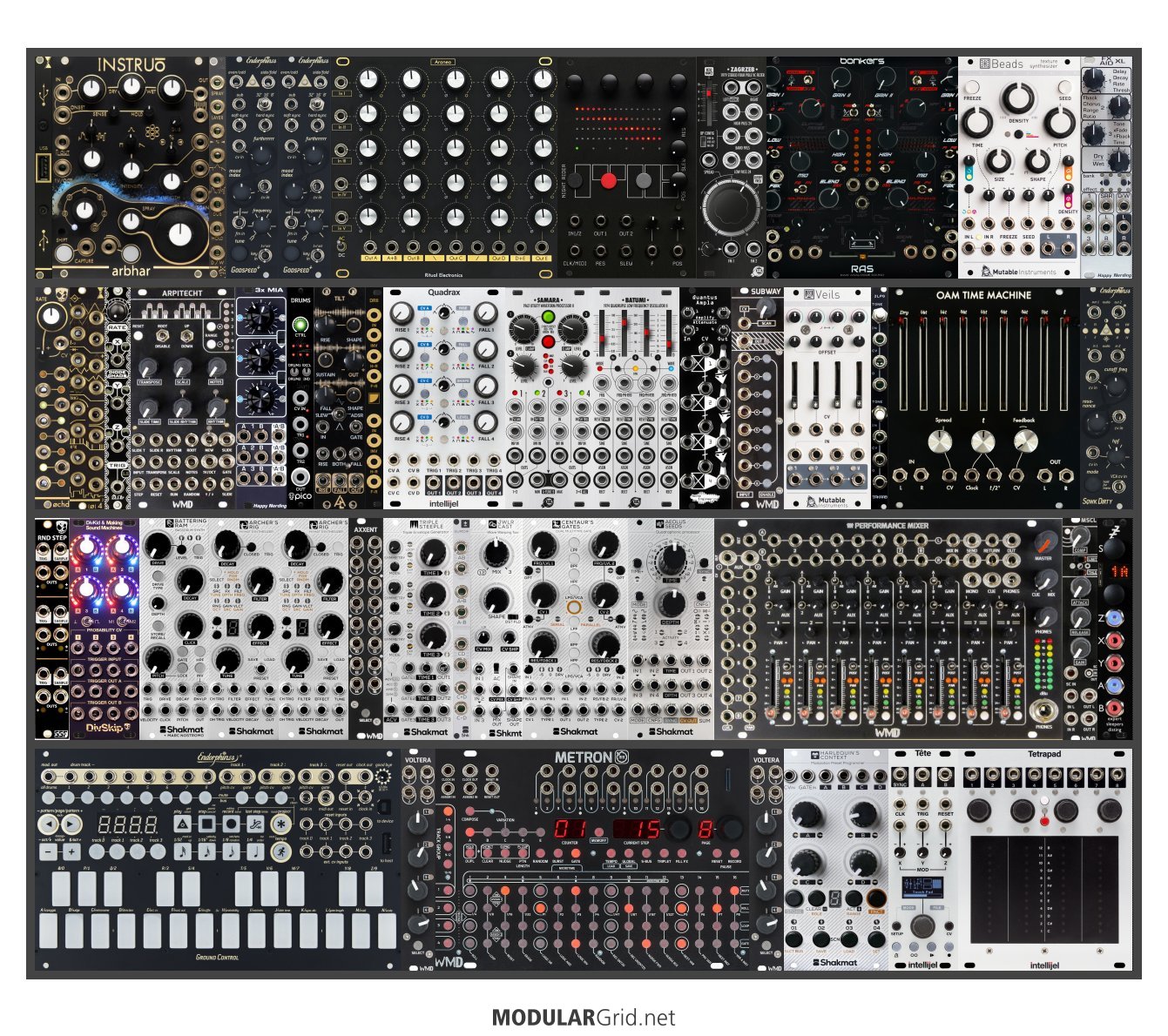Click the CURRENT STEP display showing 15 on Metron
1168x1036 pixels.
click(x=637, y=829)
